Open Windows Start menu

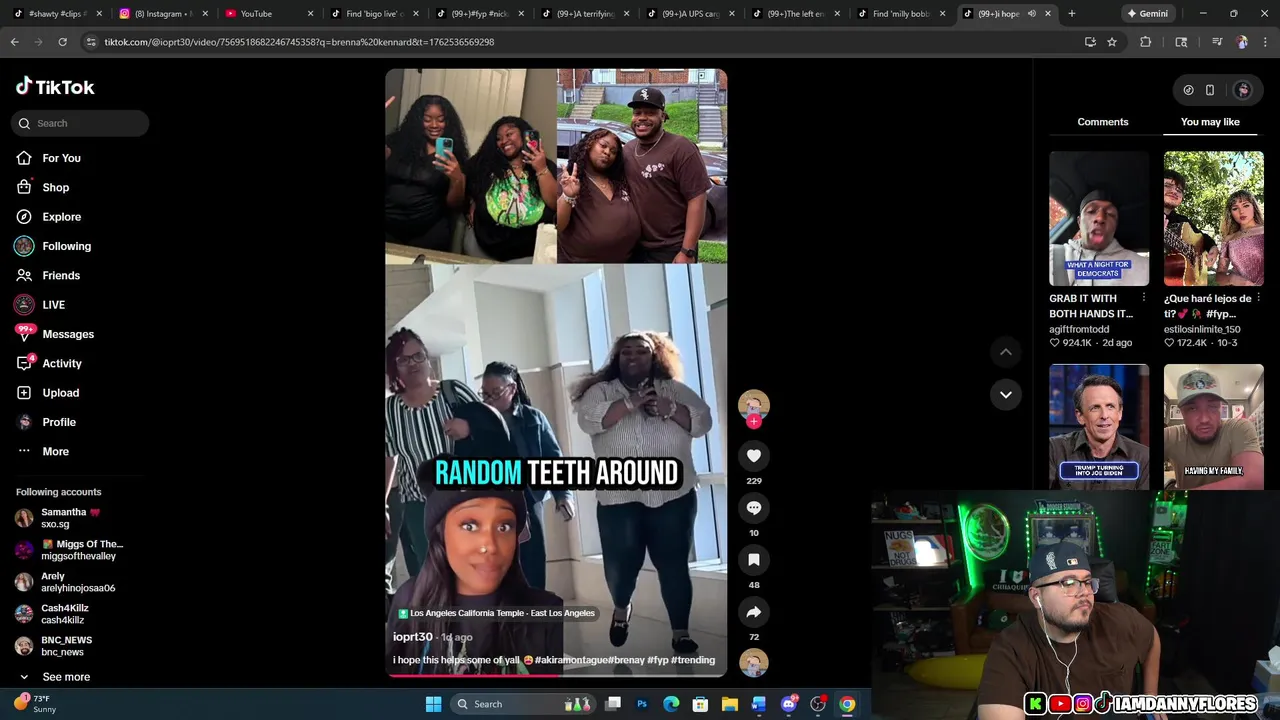433,704
